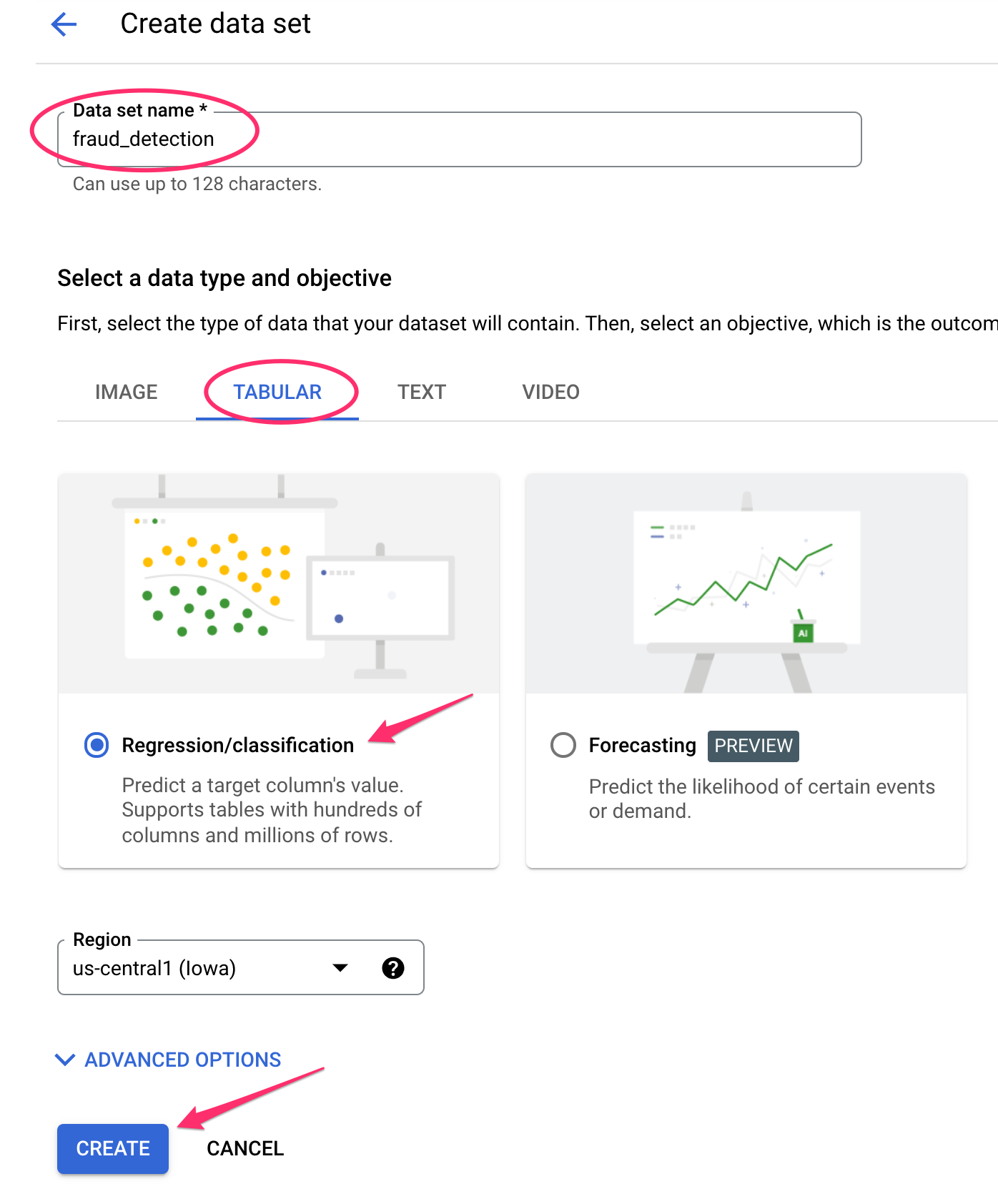Click the Advanced Options chevron icon
Viewport: 998px width, 1204px height.
click(x=65, y=1060)
